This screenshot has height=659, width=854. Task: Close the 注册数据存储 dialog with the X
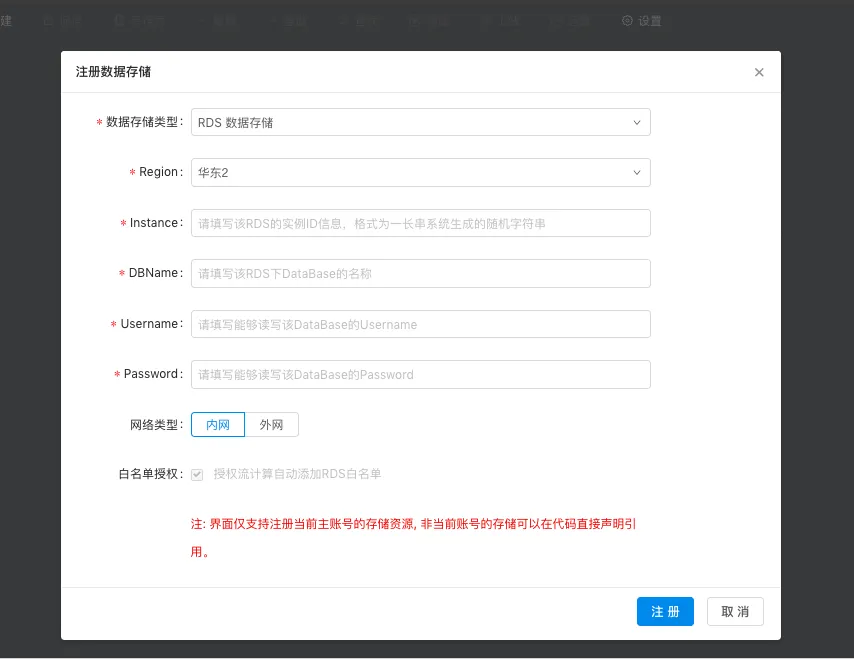coord(759,72)
